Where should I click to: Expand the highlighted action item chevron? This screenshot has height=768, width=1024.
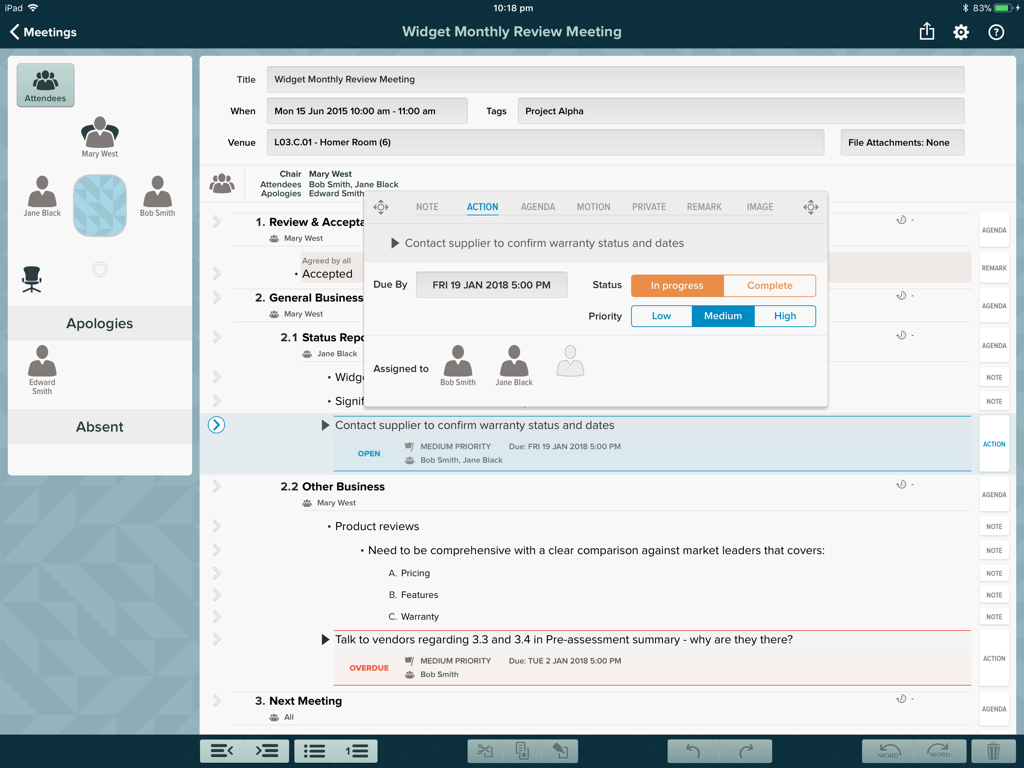(x=216, y=424)
